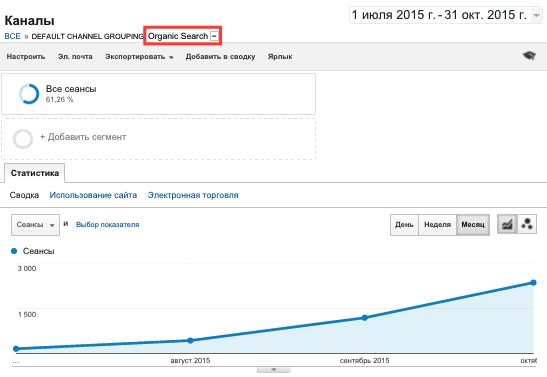Switch to line chart view icon
The width and height of the screenshot is (547, 377).
point(507,224)
